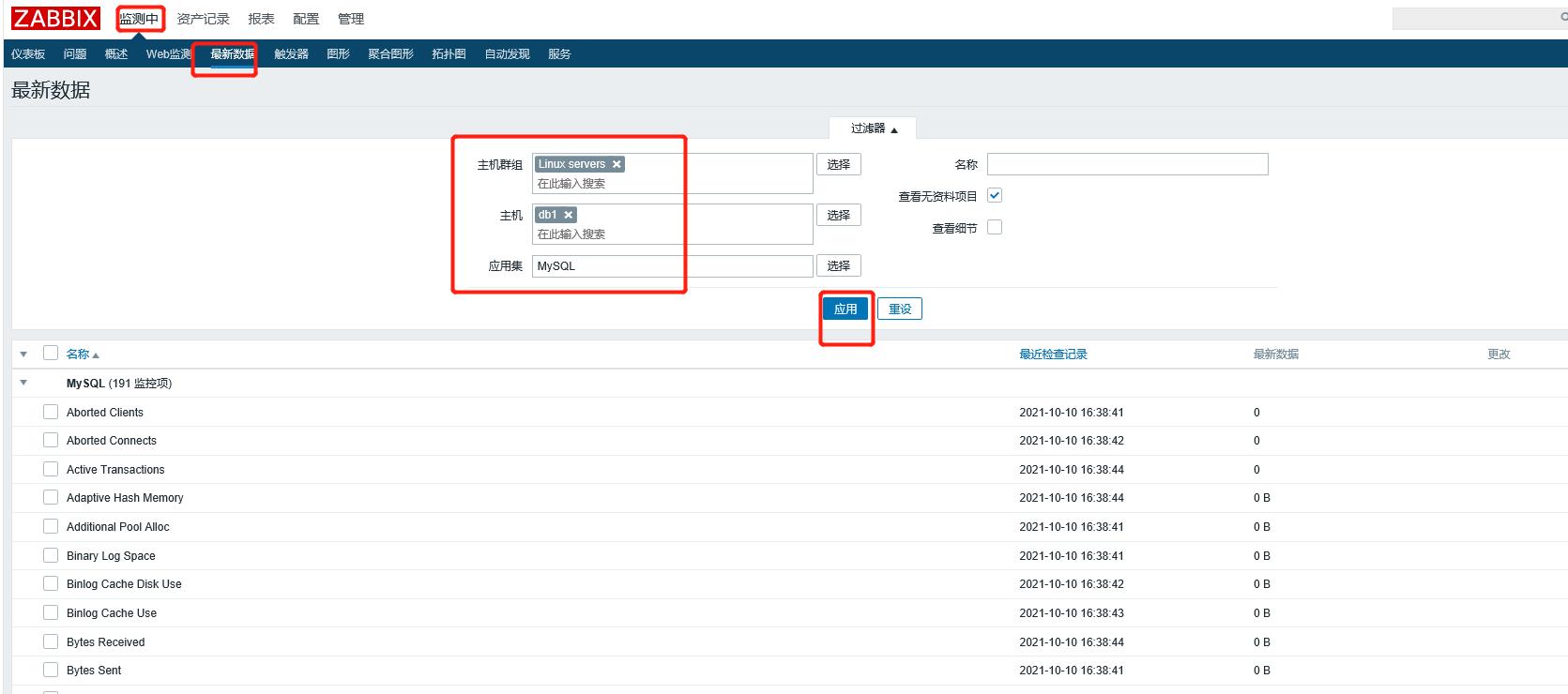Screen dimensions: 1568x694
Task: Click the Aborted Clients item name
Action: [x=105, y=412]
